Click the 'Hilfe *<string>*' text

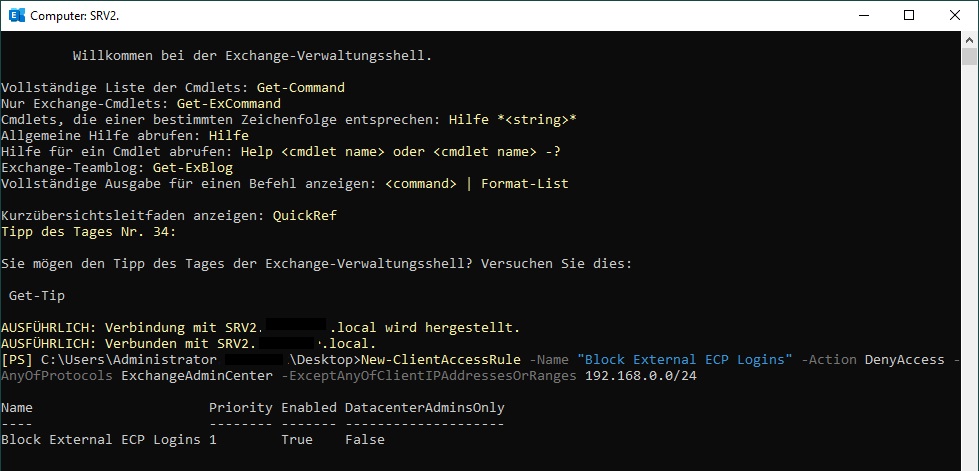point(512,119)
